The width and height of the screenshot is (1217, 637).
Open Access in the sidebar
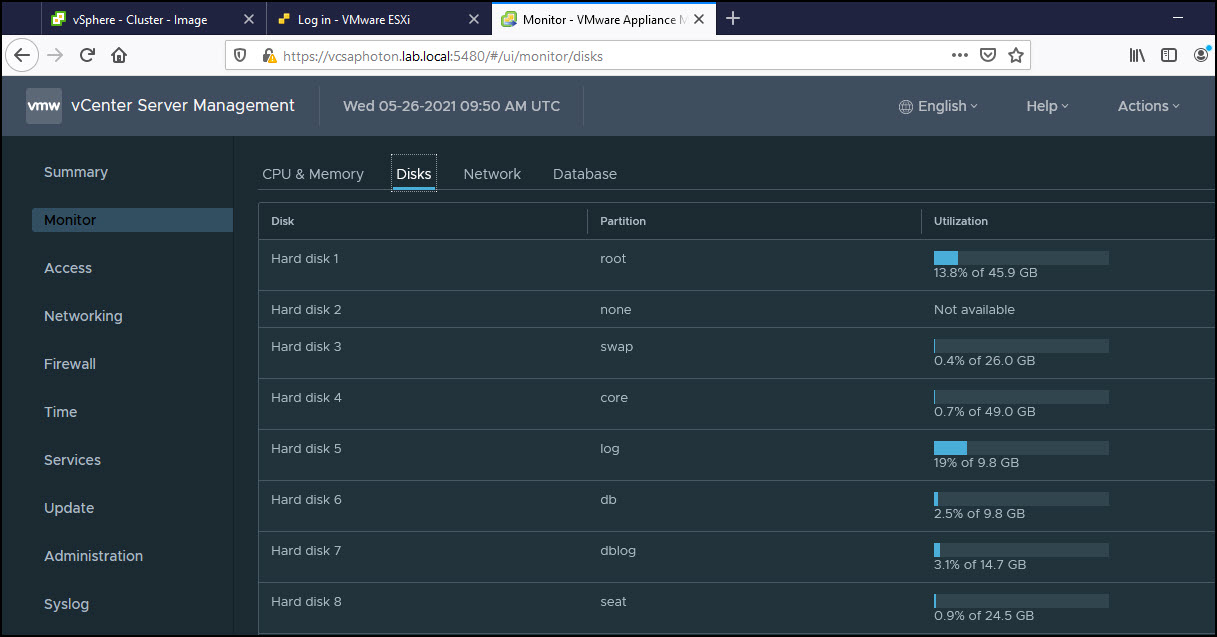tap(68, 268)
